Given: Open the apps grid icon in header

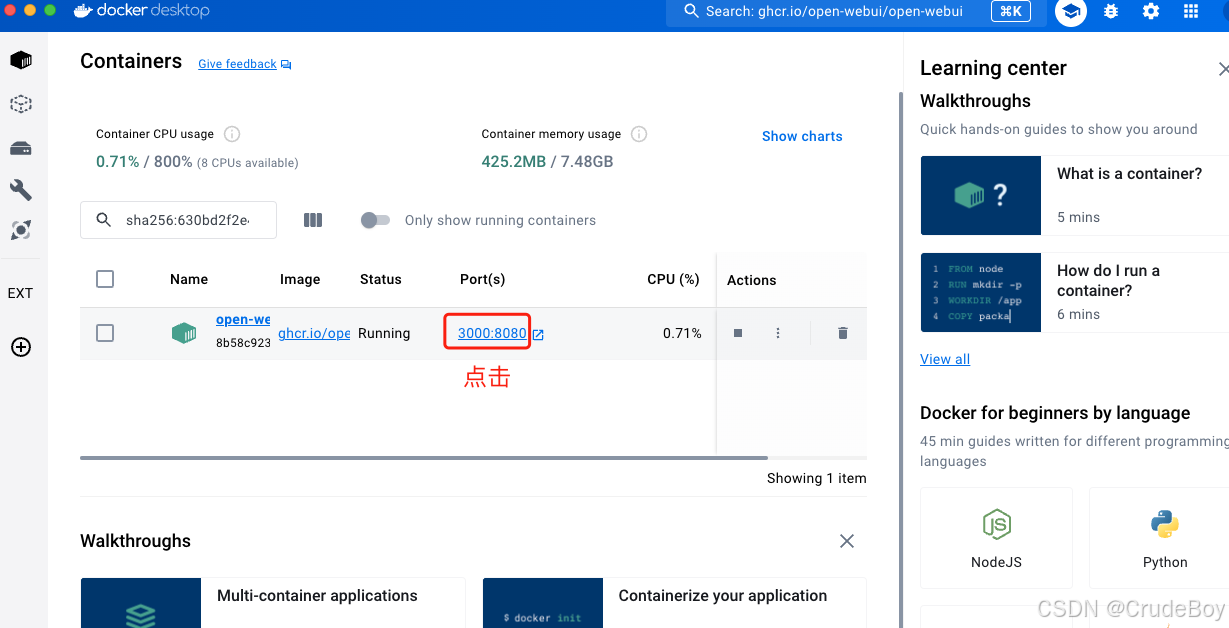Looking at the screenshot, I should click(x=1191, y=11).
